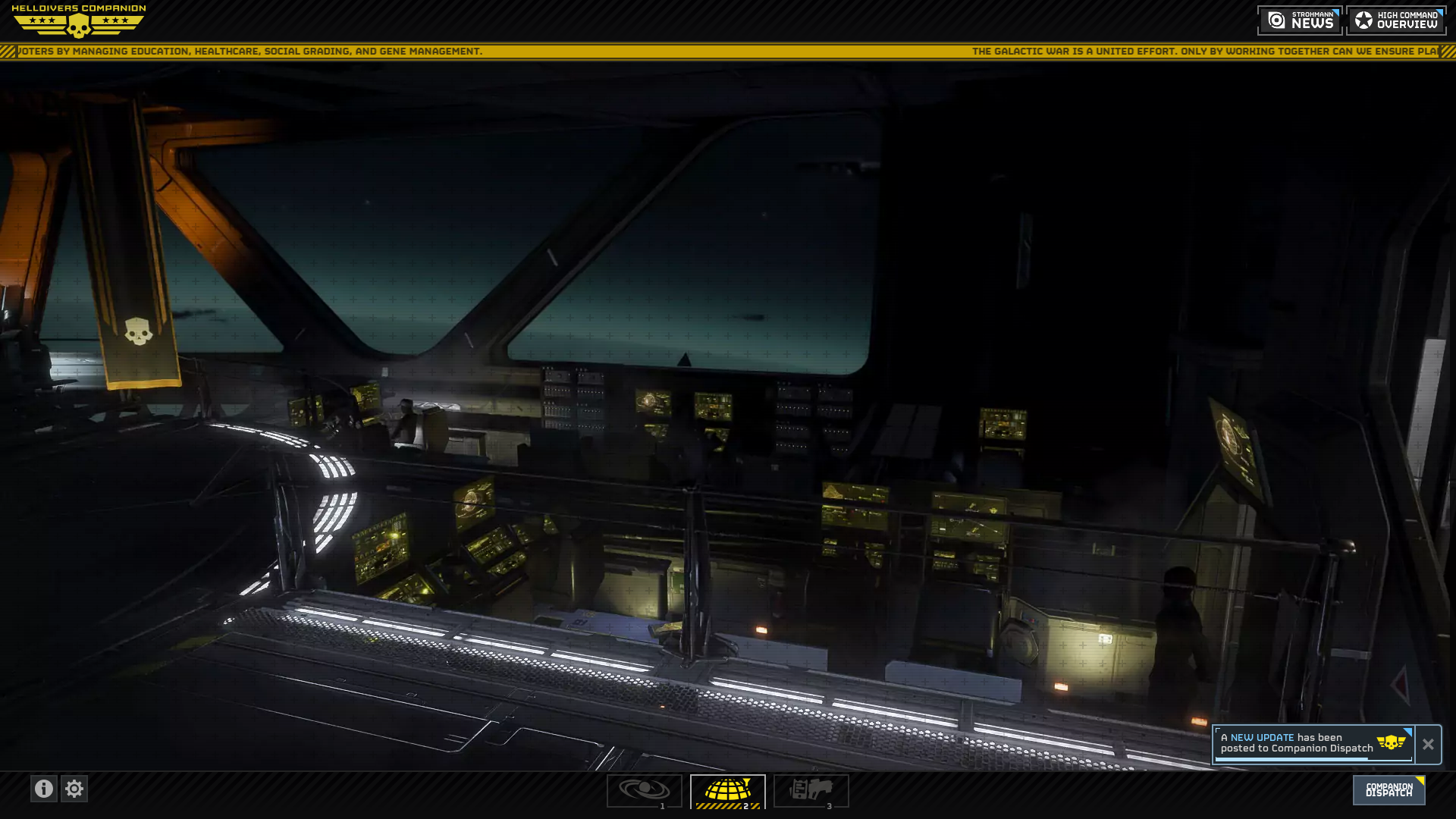The height and width of the screenshot is (819, 1456).
Task: Open the info panel icon
Action: click(44, 789)
